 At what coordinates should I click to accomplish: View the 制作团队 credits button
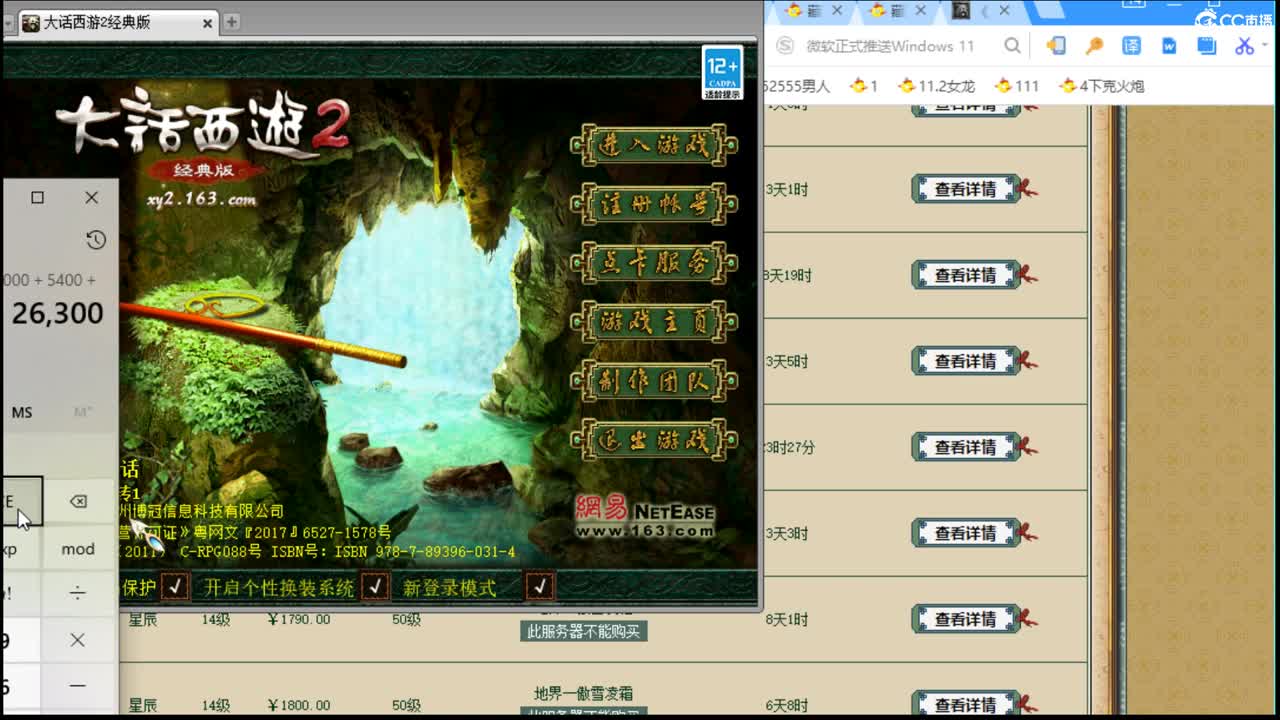(x=654, y=381)
